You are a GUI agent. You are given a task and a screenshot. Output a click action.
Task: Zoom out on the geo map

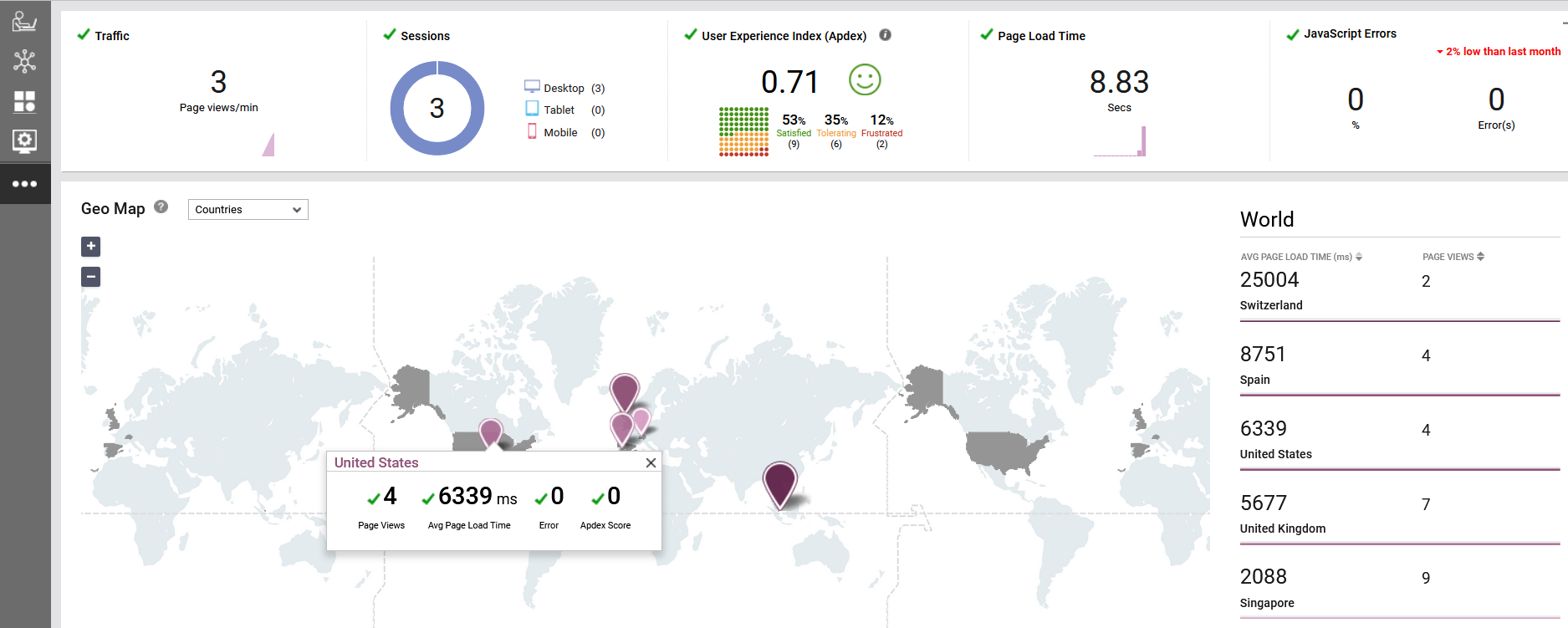91,277
